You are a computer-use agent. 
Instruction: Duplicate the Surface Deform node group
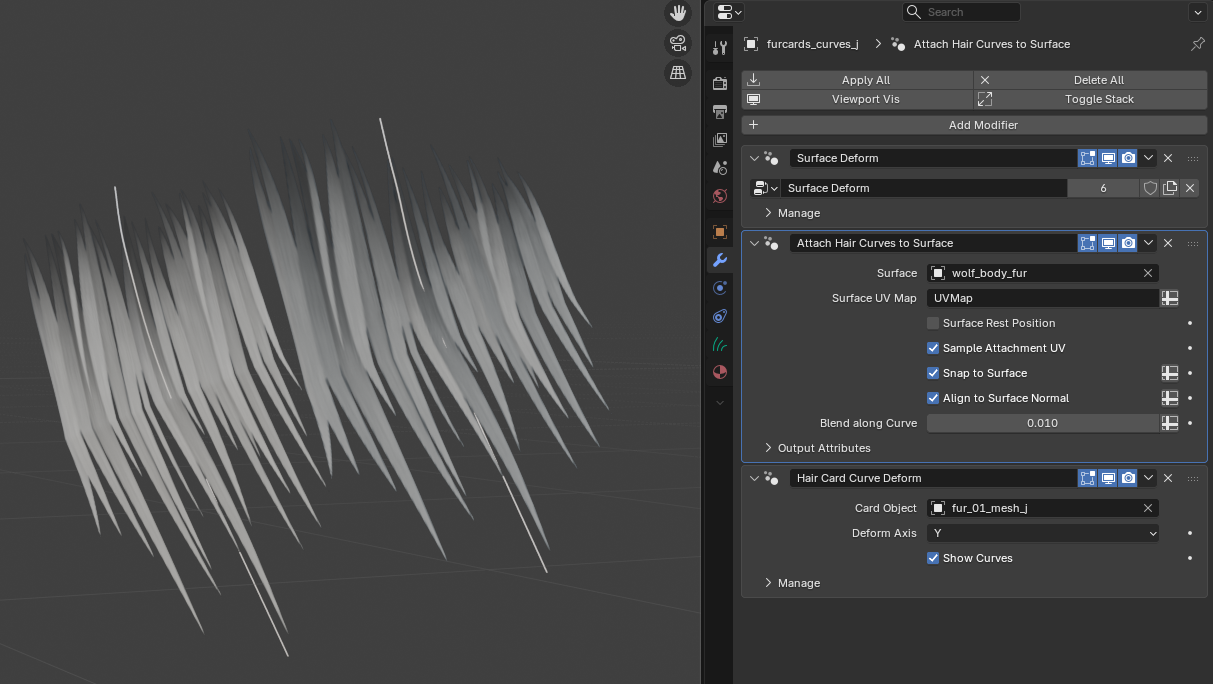[1170, 188]
